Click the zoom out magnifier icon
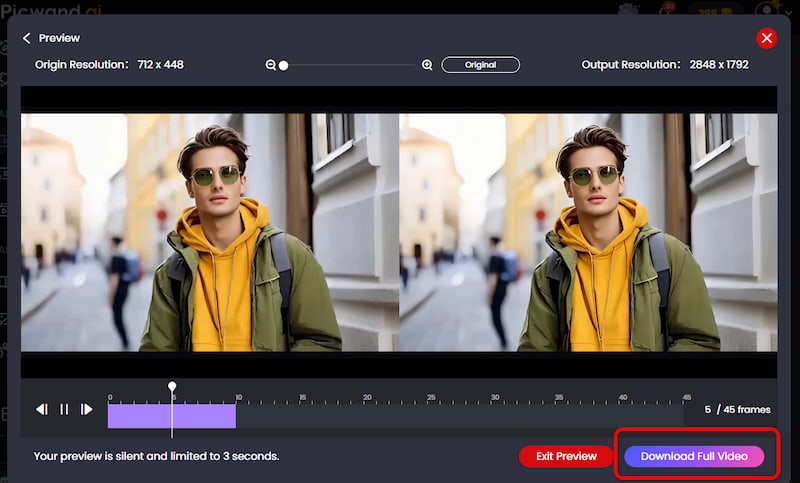 [270, 65]
